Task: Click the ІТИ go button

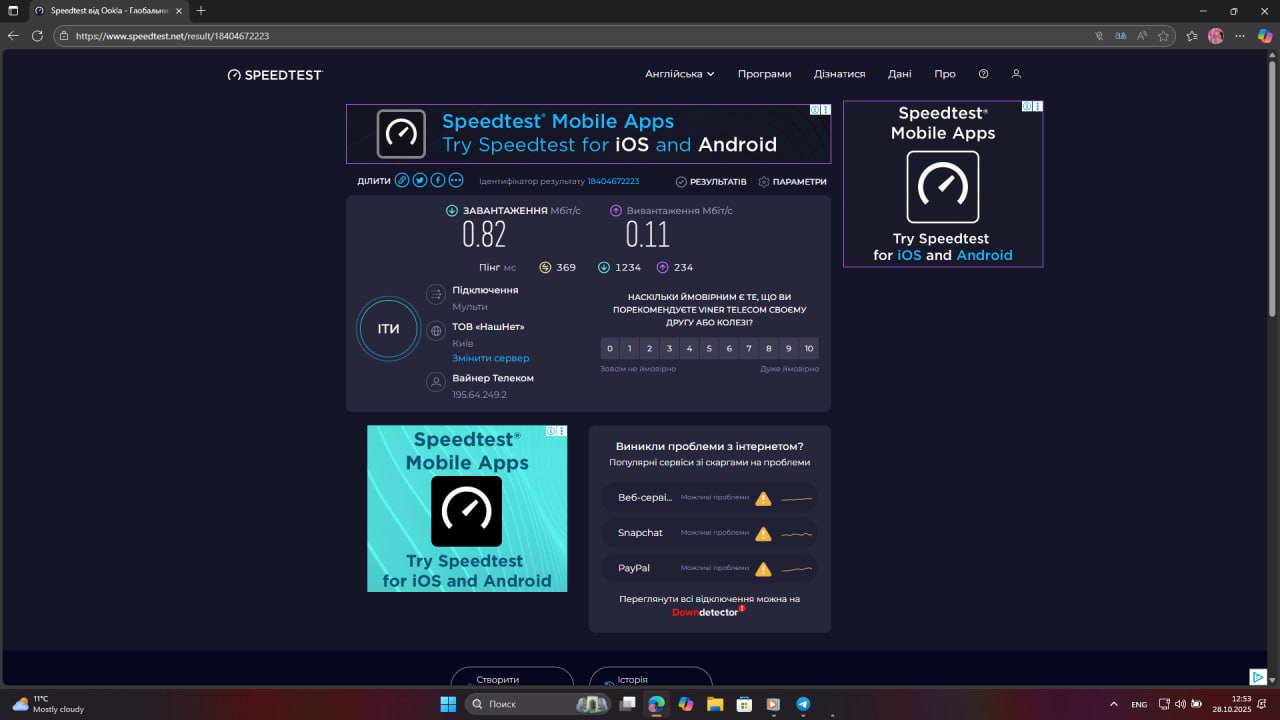Action: [x=388, y=329]
